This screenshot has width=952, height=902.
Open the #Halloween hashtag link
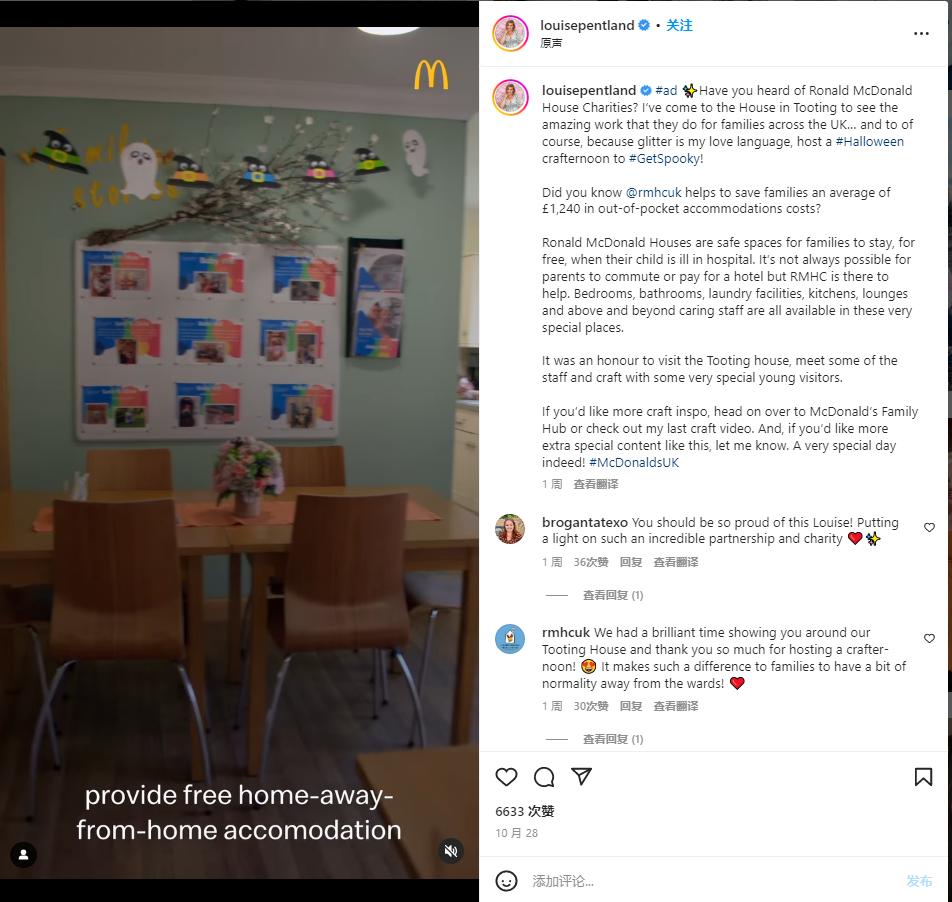point(869,141)
